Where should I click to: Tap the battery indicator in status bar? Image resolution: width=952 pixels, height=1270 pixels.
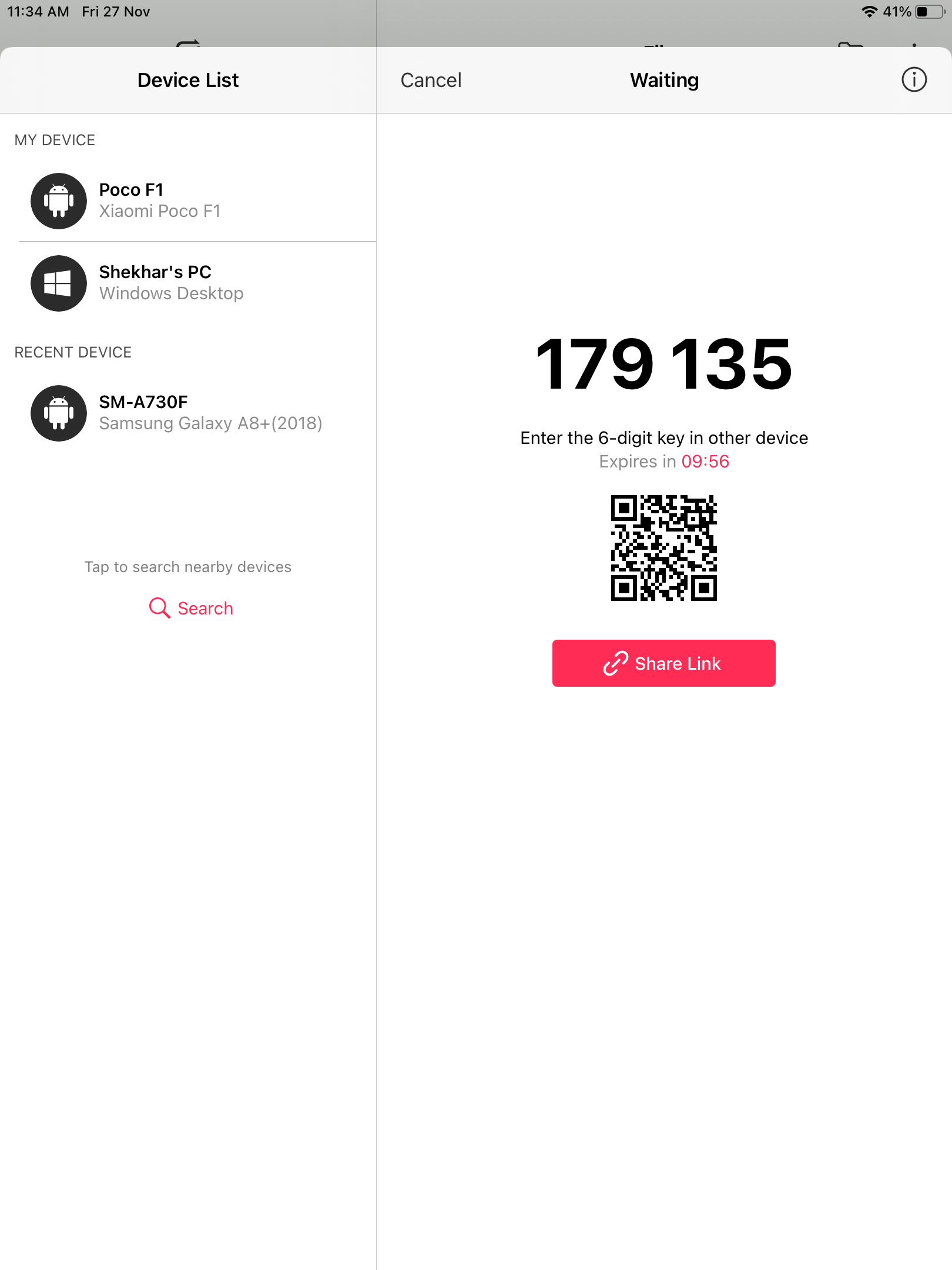coord(930,12)
